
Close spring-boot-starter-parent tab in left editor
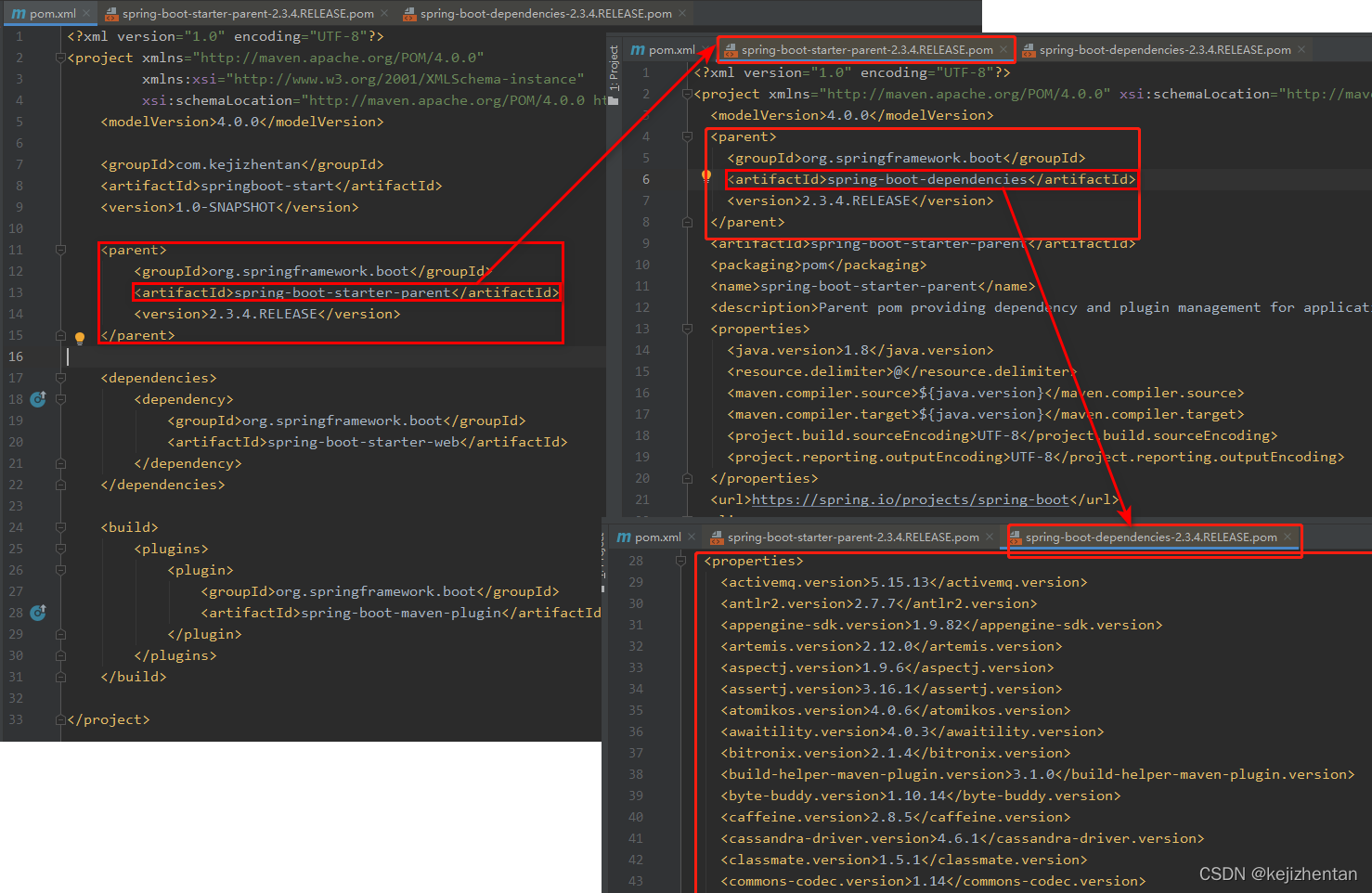384,14
